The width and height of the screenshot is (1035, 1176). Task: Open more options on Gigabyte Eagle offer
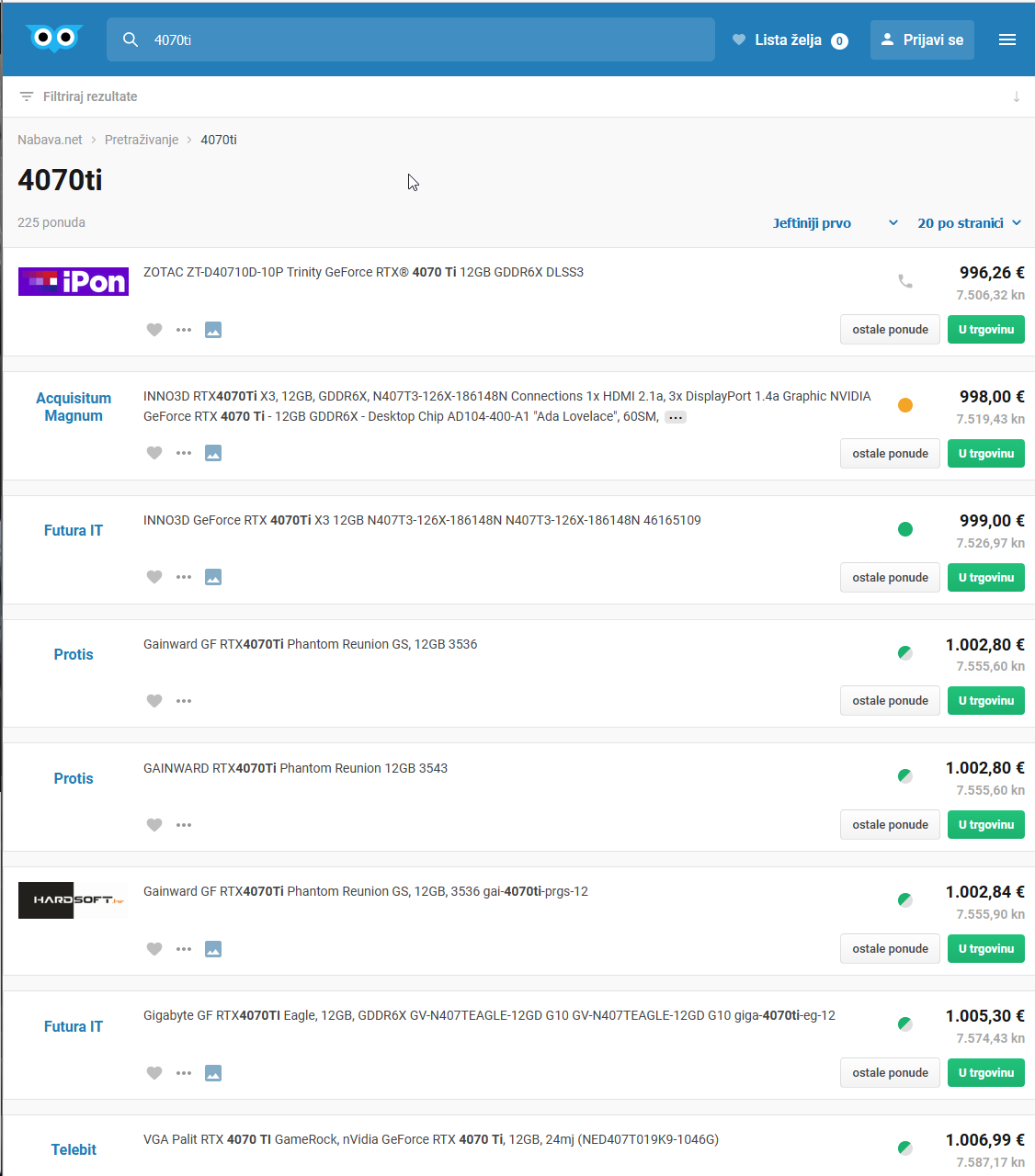[x=184, y=1073]
